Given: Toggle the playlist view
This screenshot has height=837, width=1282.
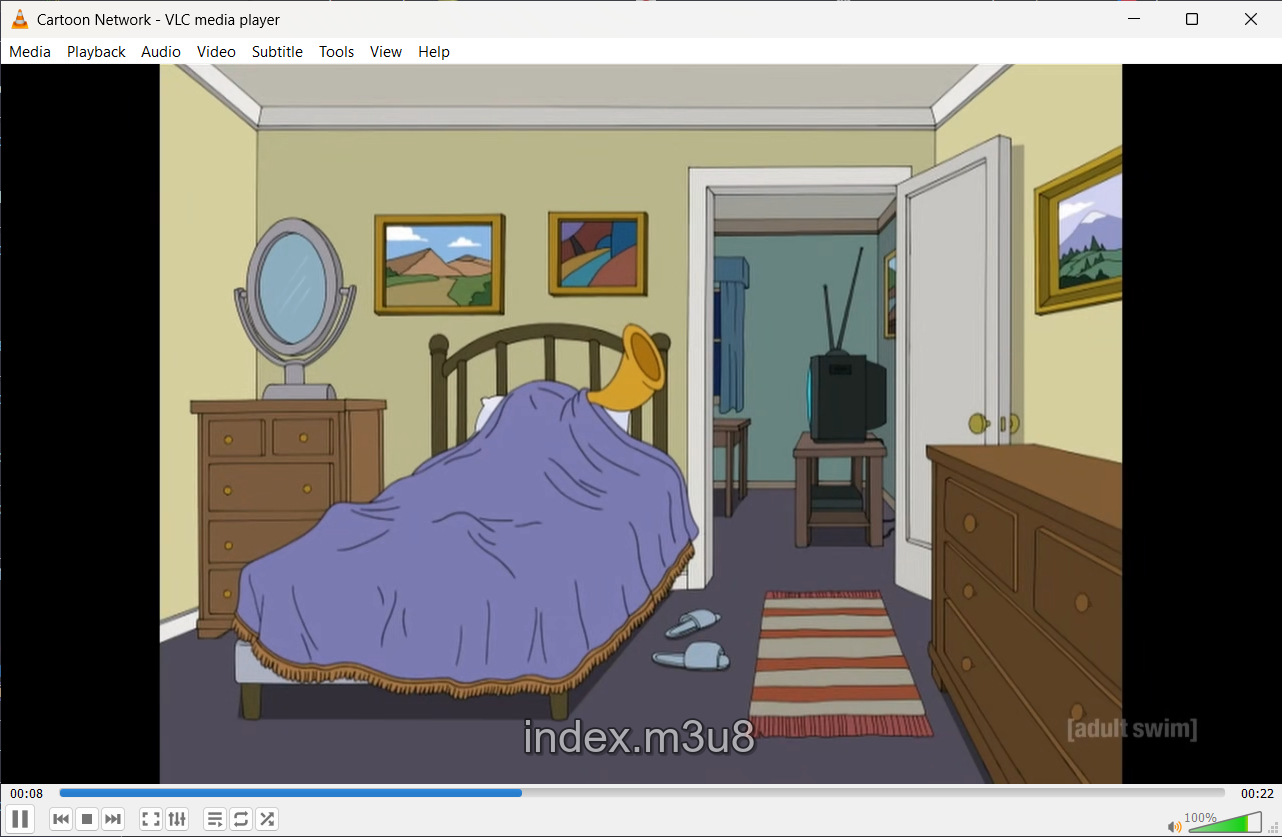Looking at the screenshot, I should click(x=215, y=820).
